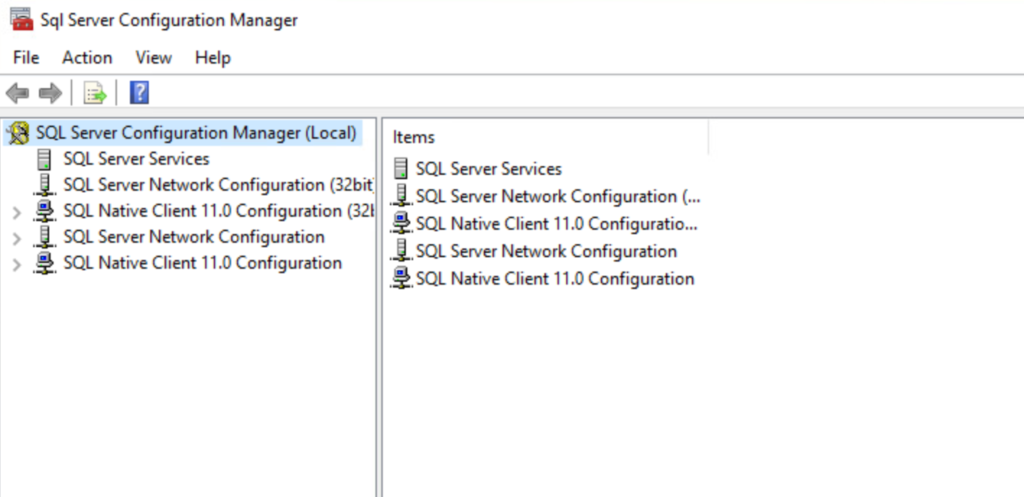Expand SQL Server Network Configuration tree node

16,238
